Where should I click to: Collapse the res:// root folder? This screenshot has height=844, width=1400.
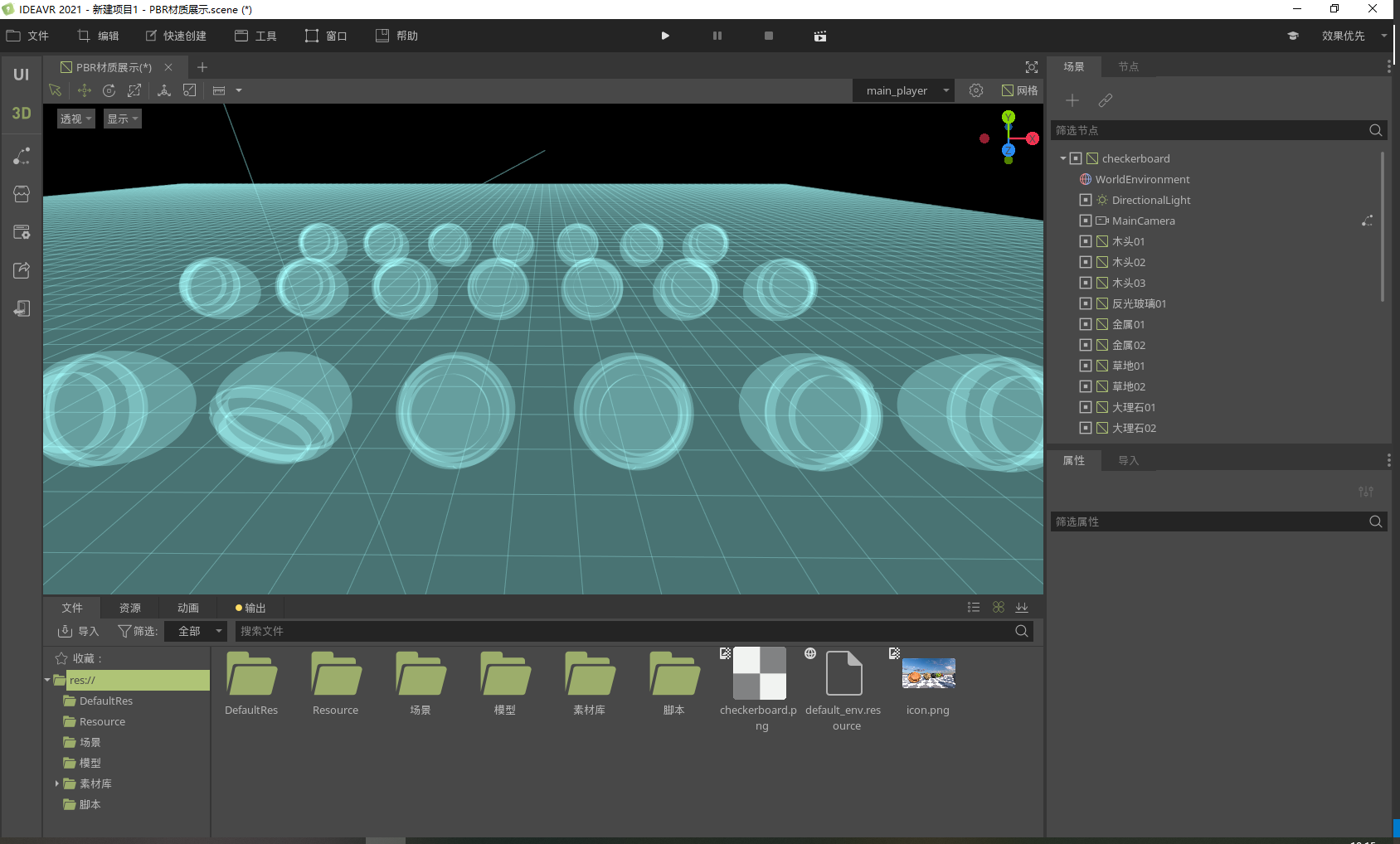(47, 680)
